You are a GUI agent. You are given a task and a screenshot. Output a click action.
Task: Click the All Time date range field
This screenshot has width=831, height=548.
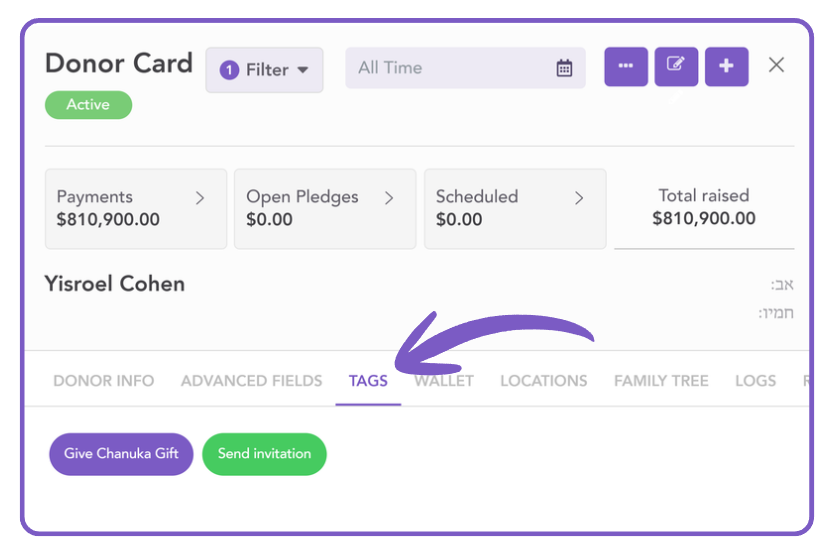coord(450,69)
